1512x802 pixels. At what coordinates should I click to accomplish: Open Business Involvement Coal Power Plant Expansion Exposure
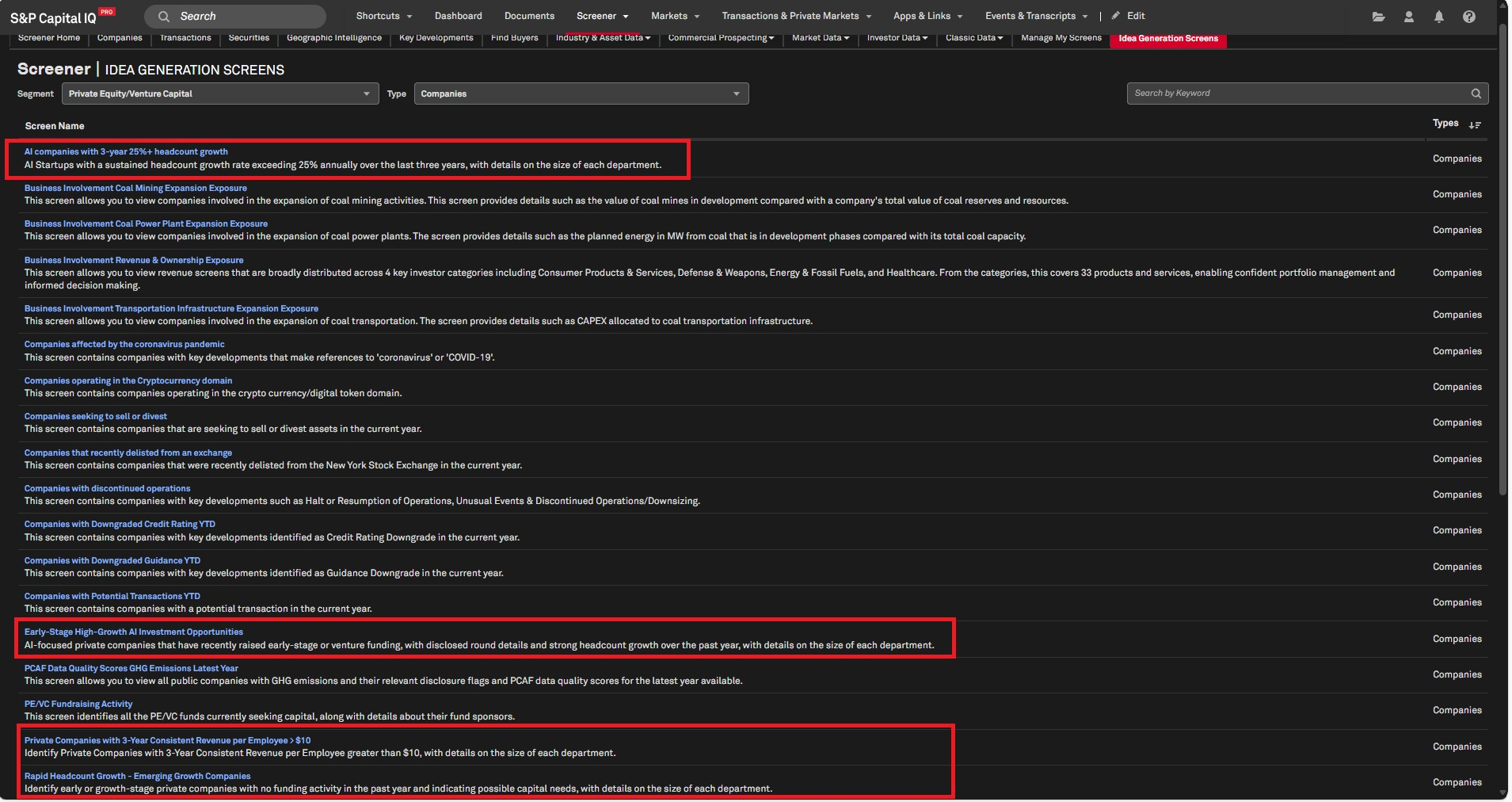coord(146,223)
